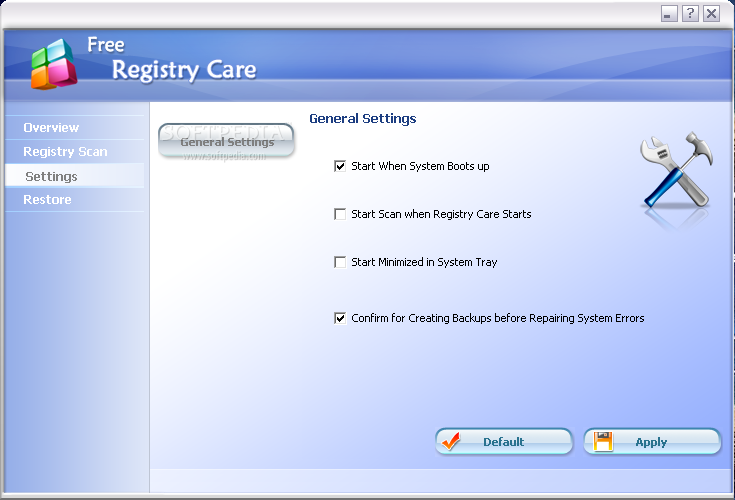Click the Registry Care title text

pos(184,70)
